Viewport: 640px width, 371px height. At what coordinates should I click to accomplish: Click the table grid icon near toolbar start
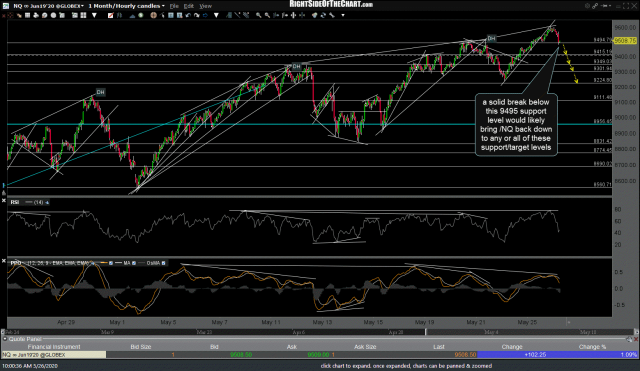point(27,15)
